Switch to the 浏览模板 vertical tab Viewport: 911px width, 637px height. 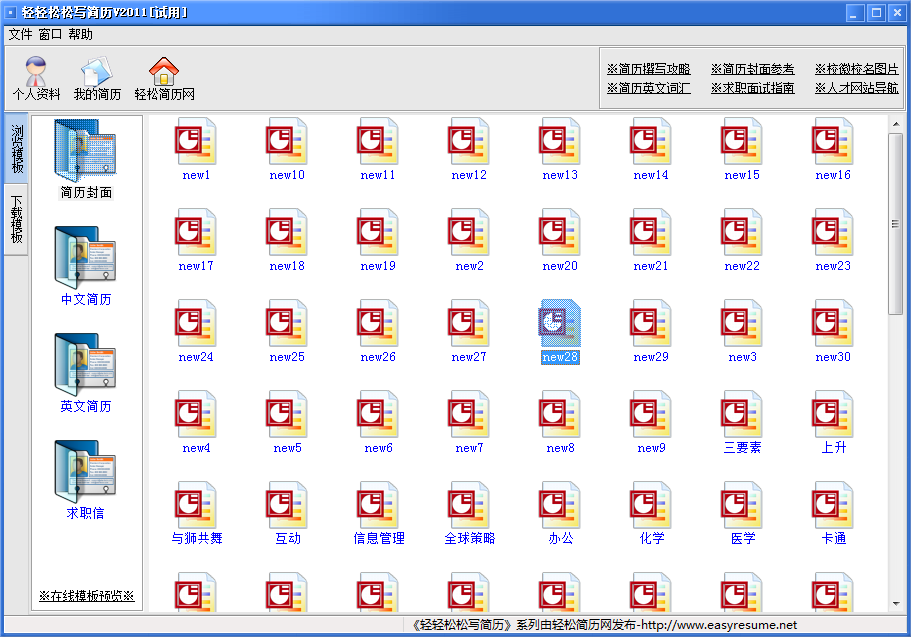click(17, 149)
